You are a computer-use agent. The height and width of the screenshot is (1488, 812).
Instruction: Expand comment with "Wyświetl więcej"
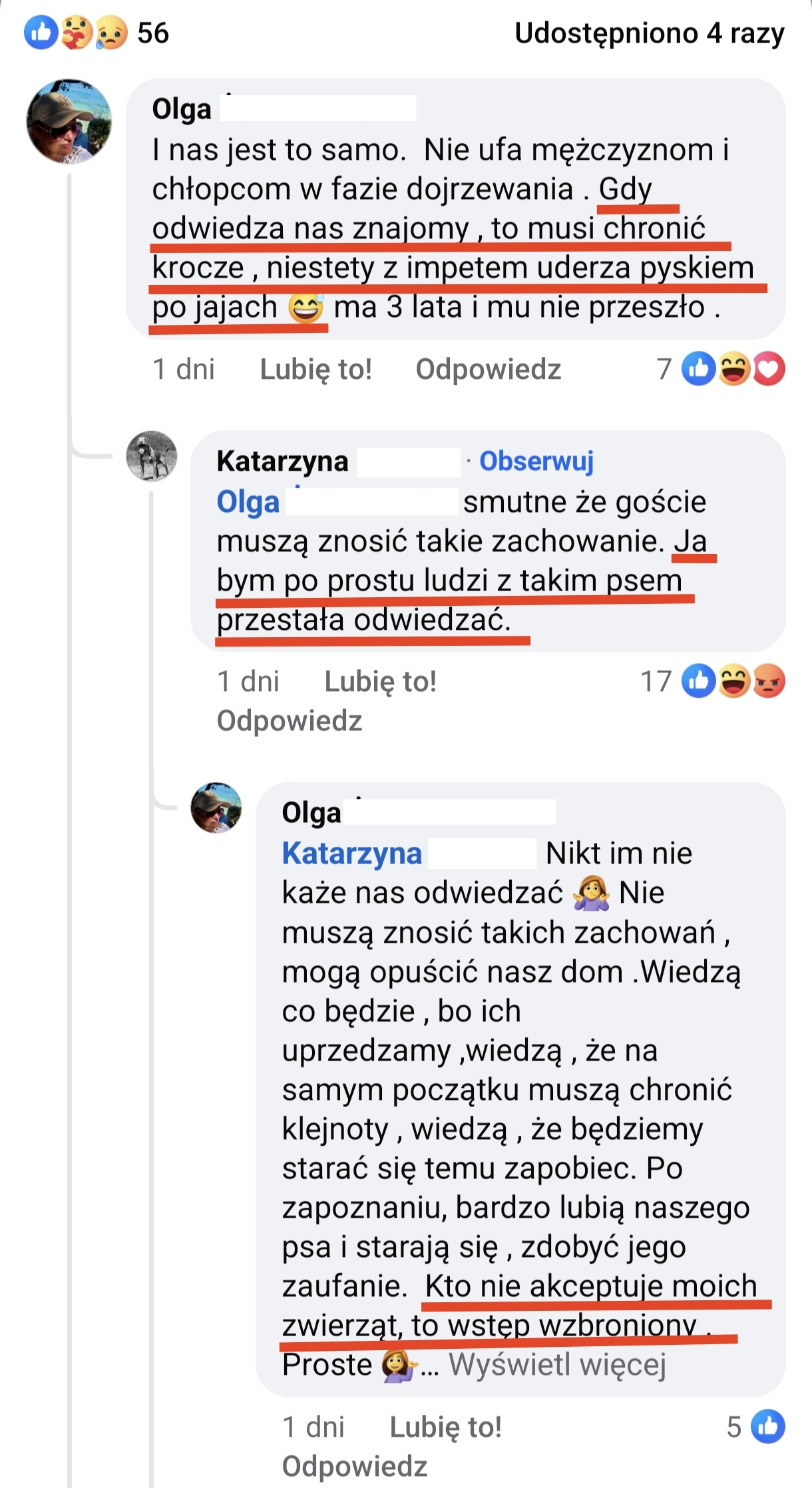557,1364
